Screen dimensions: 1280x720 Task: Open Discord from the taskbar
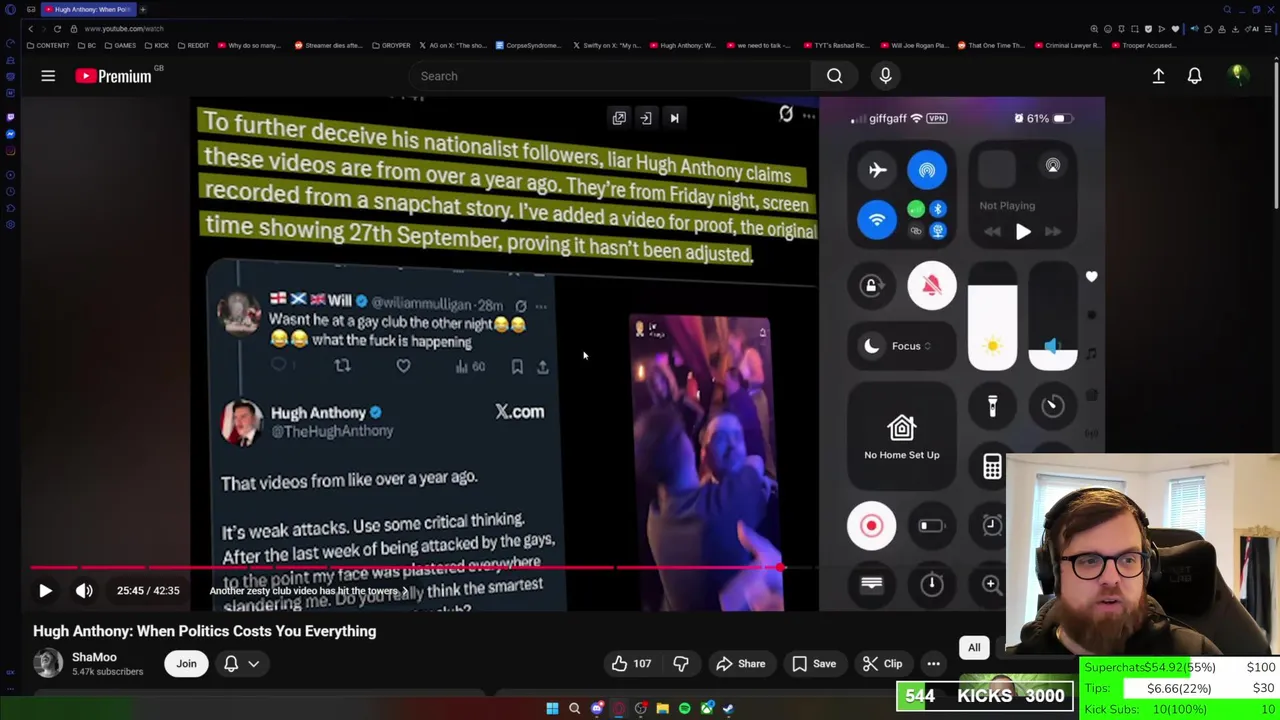pyautogui.click(x=597, y=708)
